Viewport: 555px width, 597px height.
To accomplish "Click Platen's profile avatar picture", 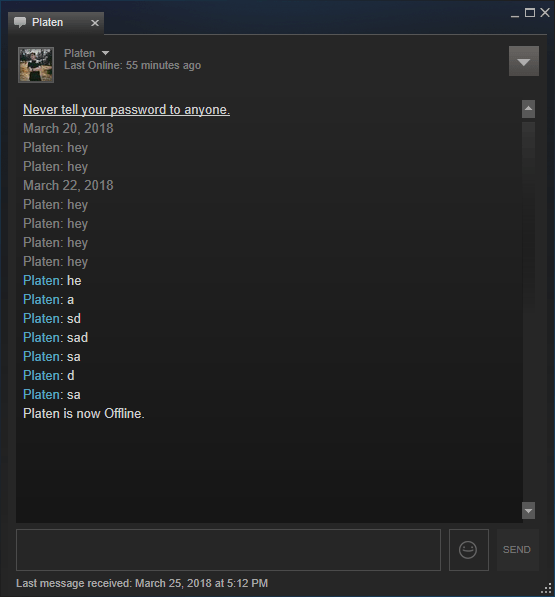I will pos(36,65).
